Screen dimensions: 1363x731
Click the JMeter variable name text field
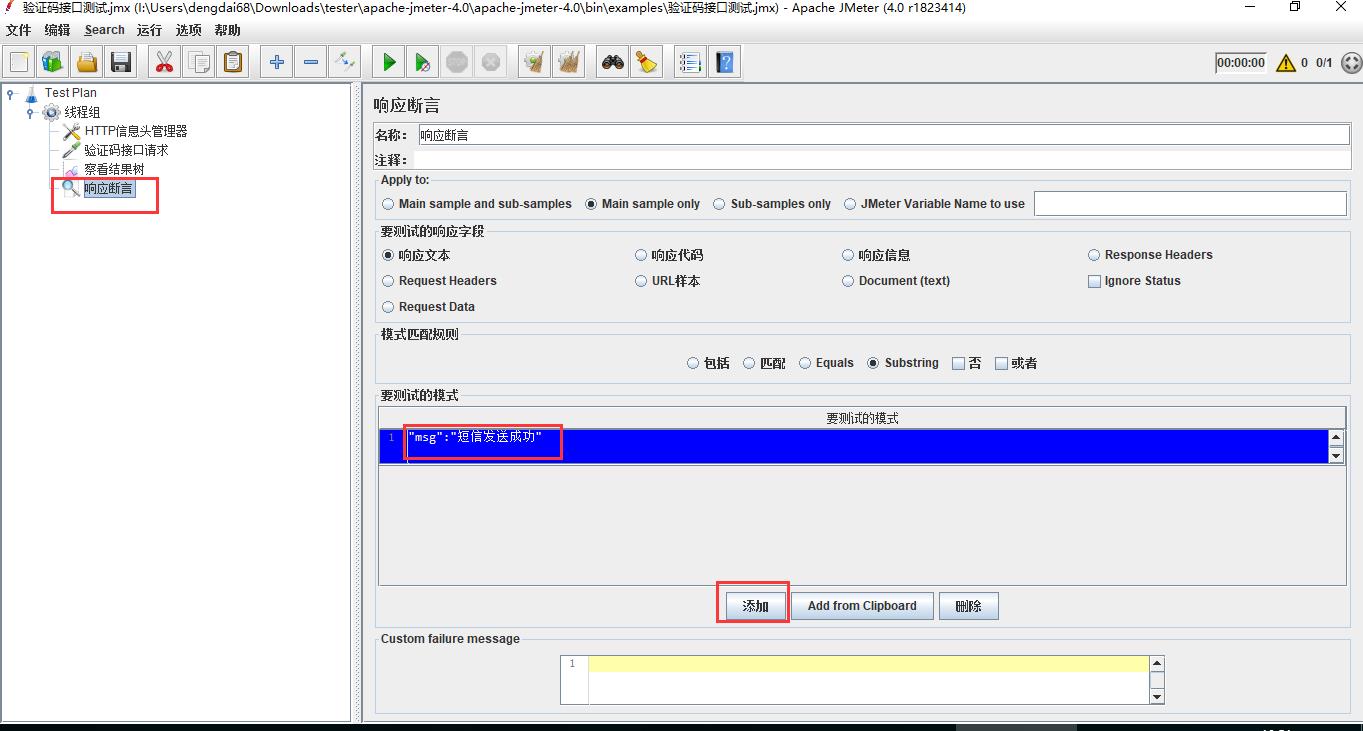(1190, 204)
